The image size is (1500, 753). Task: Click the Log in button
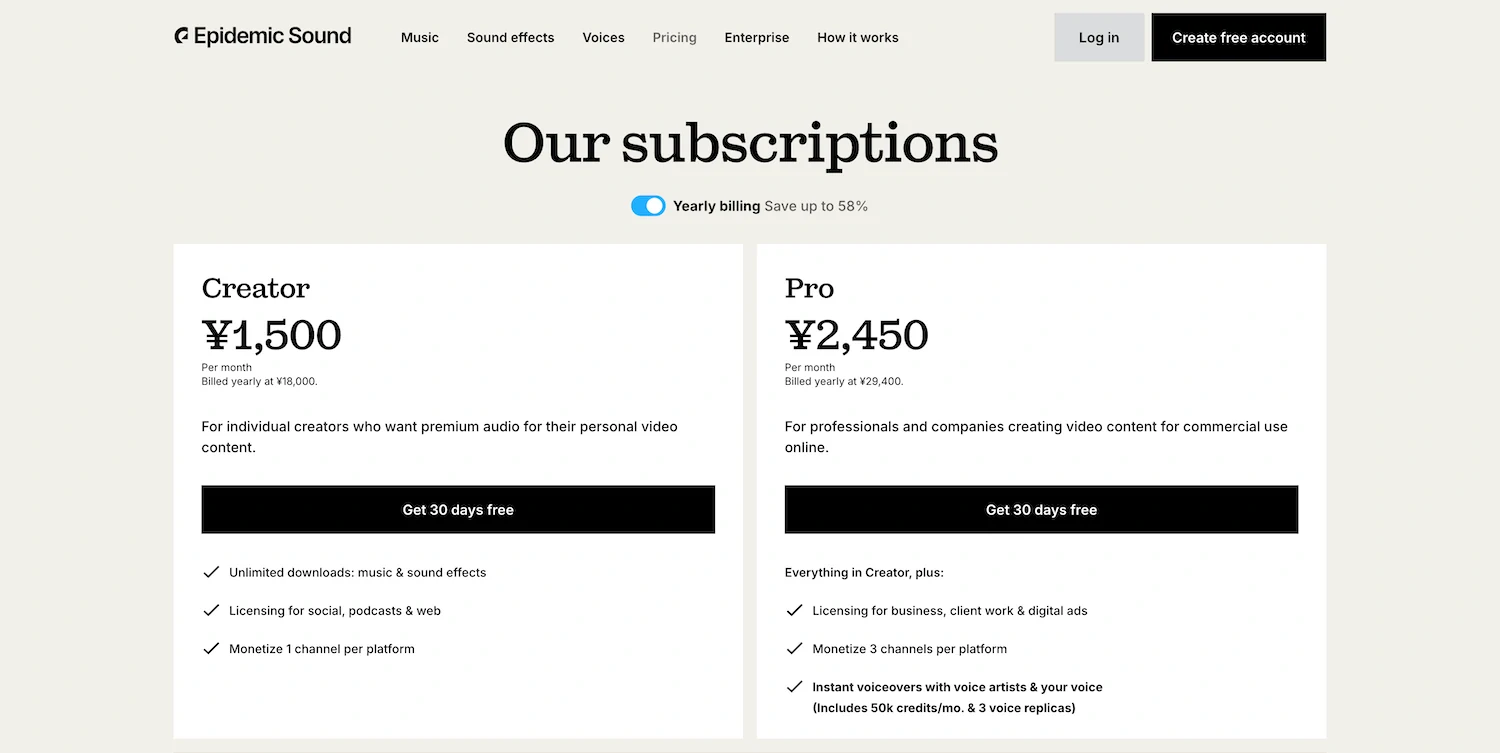[x=1099, y=38]
